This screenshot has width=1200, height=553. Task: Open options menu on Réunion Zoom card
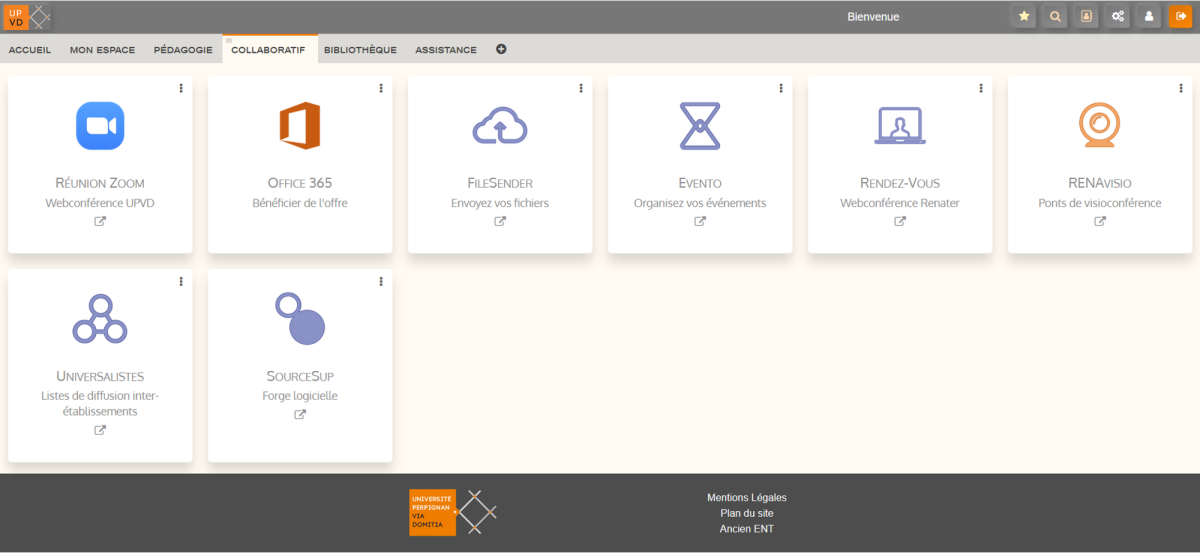181,88
